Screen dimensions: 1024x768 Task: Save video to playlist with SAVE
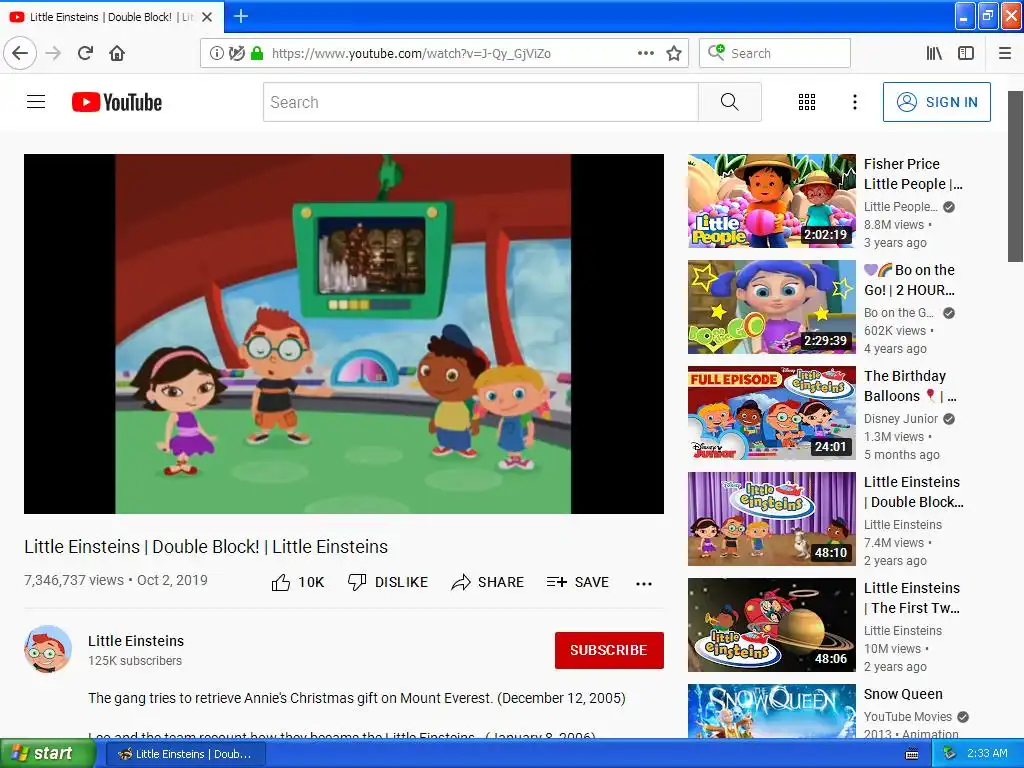pyautogui.click(x=577, y=582)
